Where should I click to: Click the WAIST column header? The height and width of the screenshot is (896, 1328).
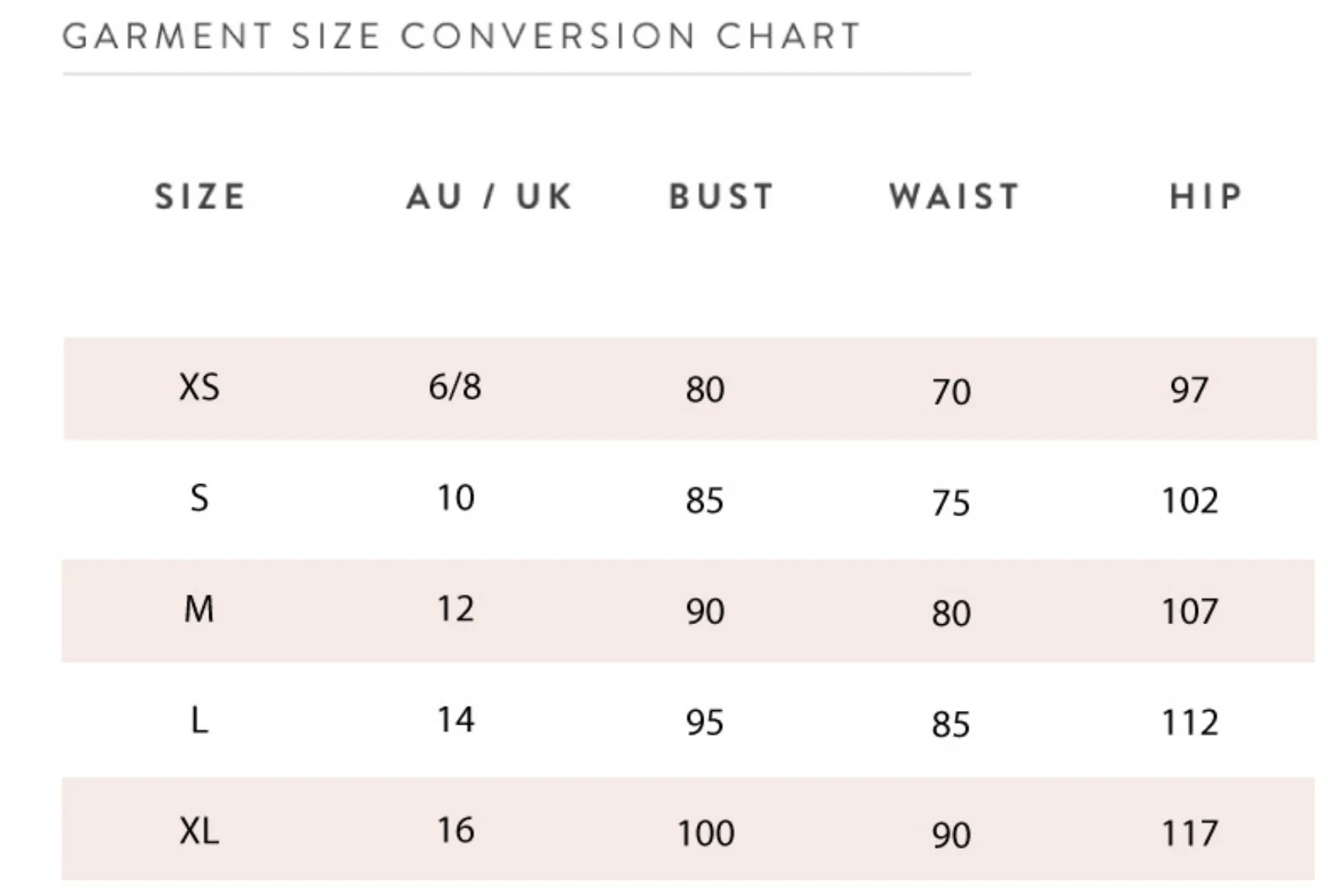(954, 196)
